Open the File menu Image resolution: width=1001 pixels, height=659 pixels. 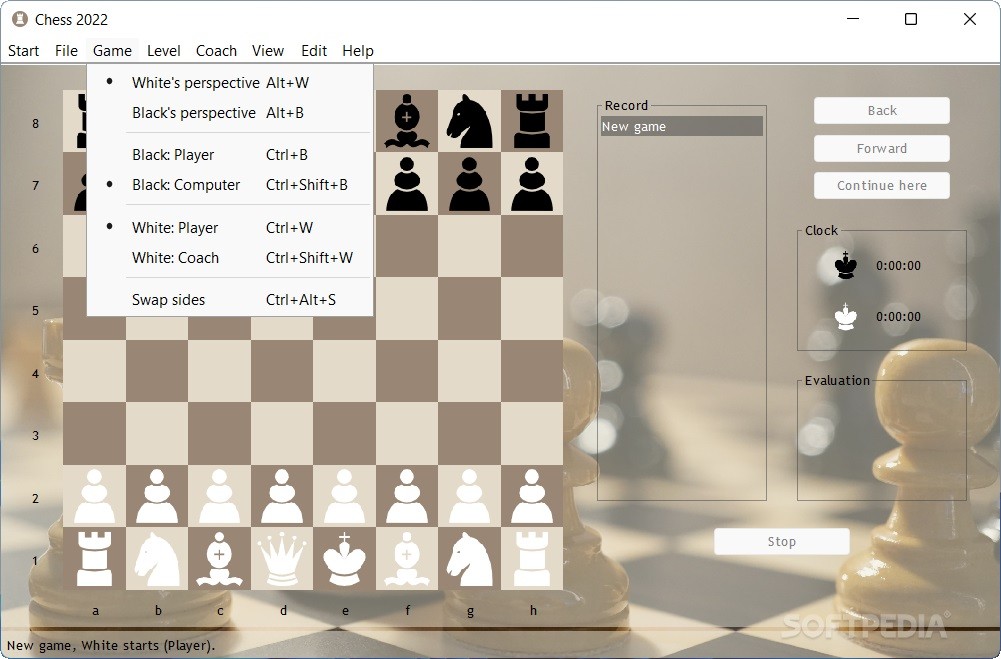(x=66, y=50)
